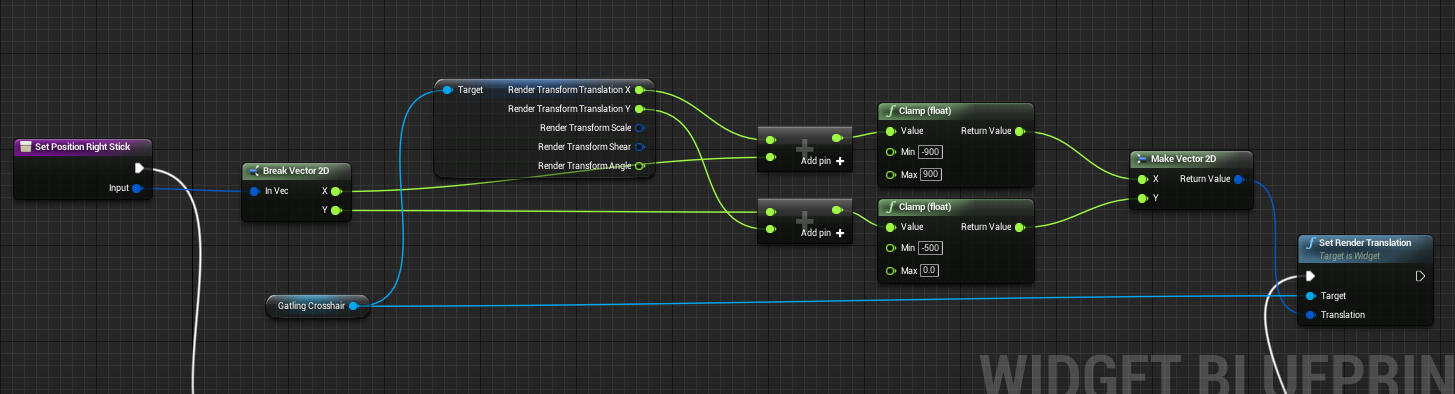Screen dimensions: 1455x394
Task: Edit the Min field showing -900
Action: pos(930,152)
